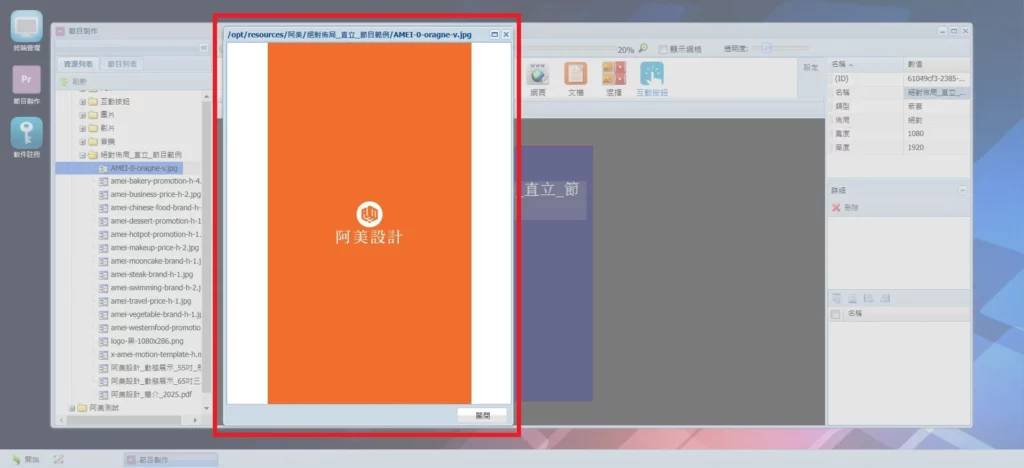Click the zoom magnifier next to 20%
The image size is (1024, 468).
pyautogui.click(x=643, y=48)
